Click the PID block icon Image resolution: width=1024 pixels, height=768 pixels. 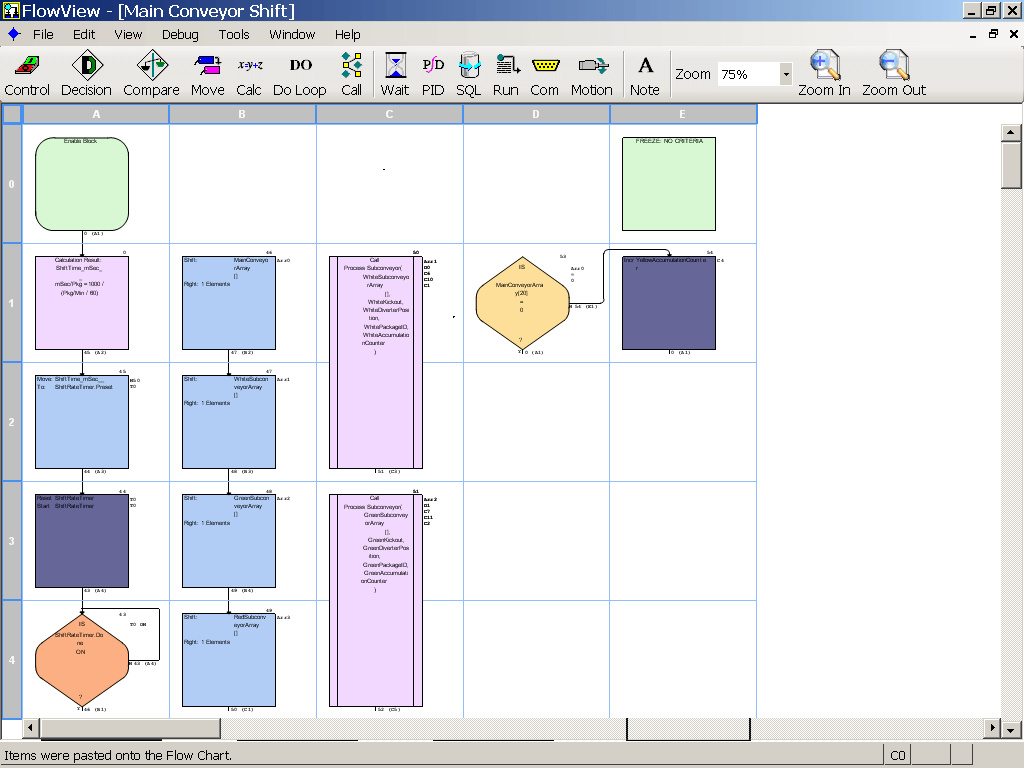(433, 74)
